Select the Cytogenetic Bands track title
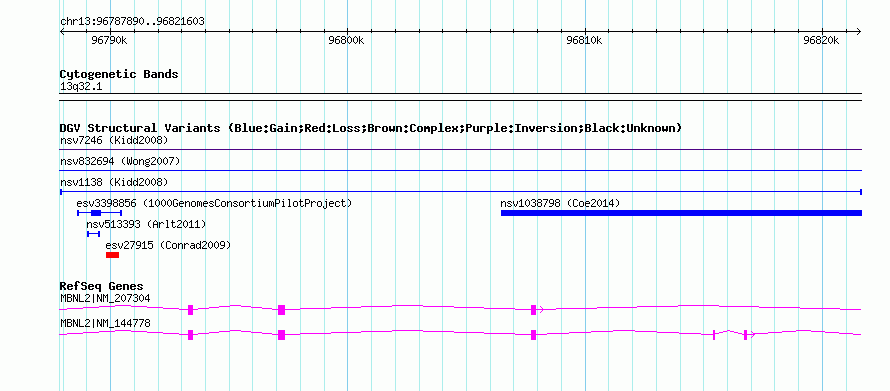The width and height of the screenshot is (890, 391). point(119,74)
